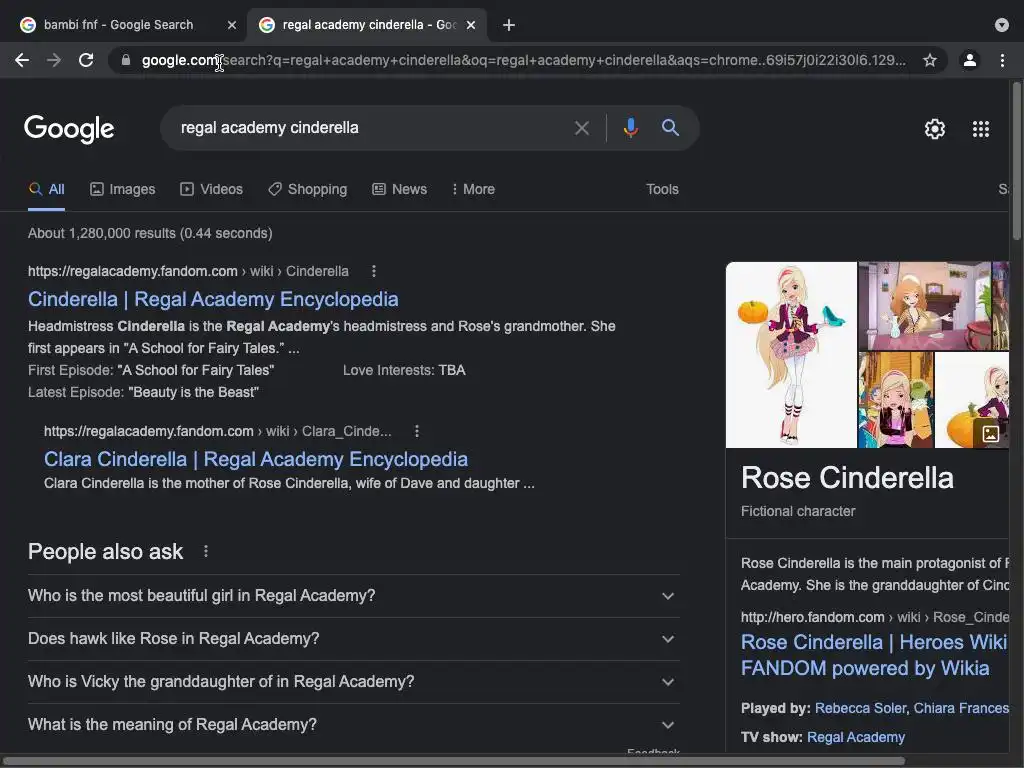Viewport: 1024px width, 768px height.
Task: Click the lock icon in address bar
Action: pos(125,60)
